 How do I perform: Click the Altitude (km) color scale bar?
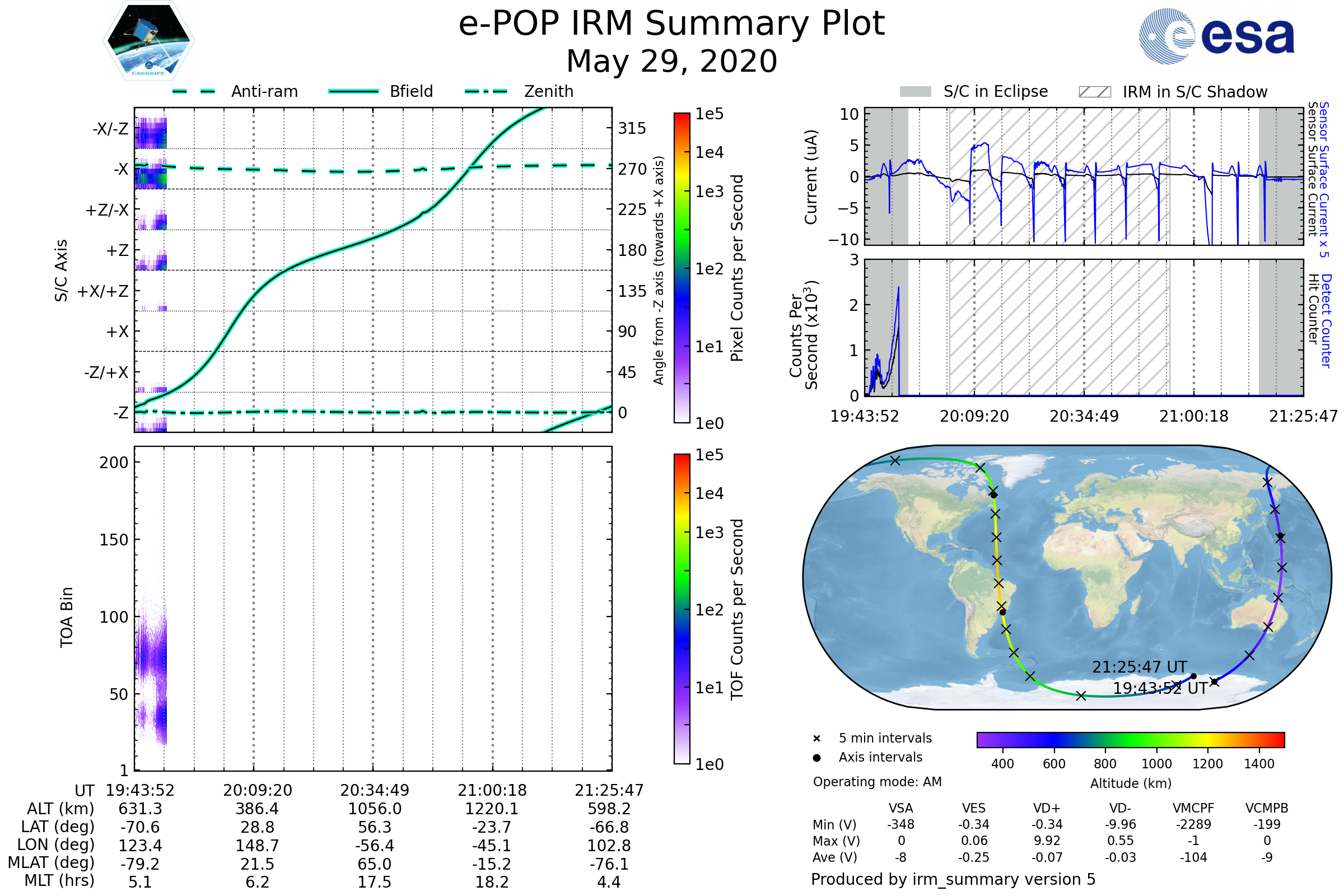pos(1130,739)
